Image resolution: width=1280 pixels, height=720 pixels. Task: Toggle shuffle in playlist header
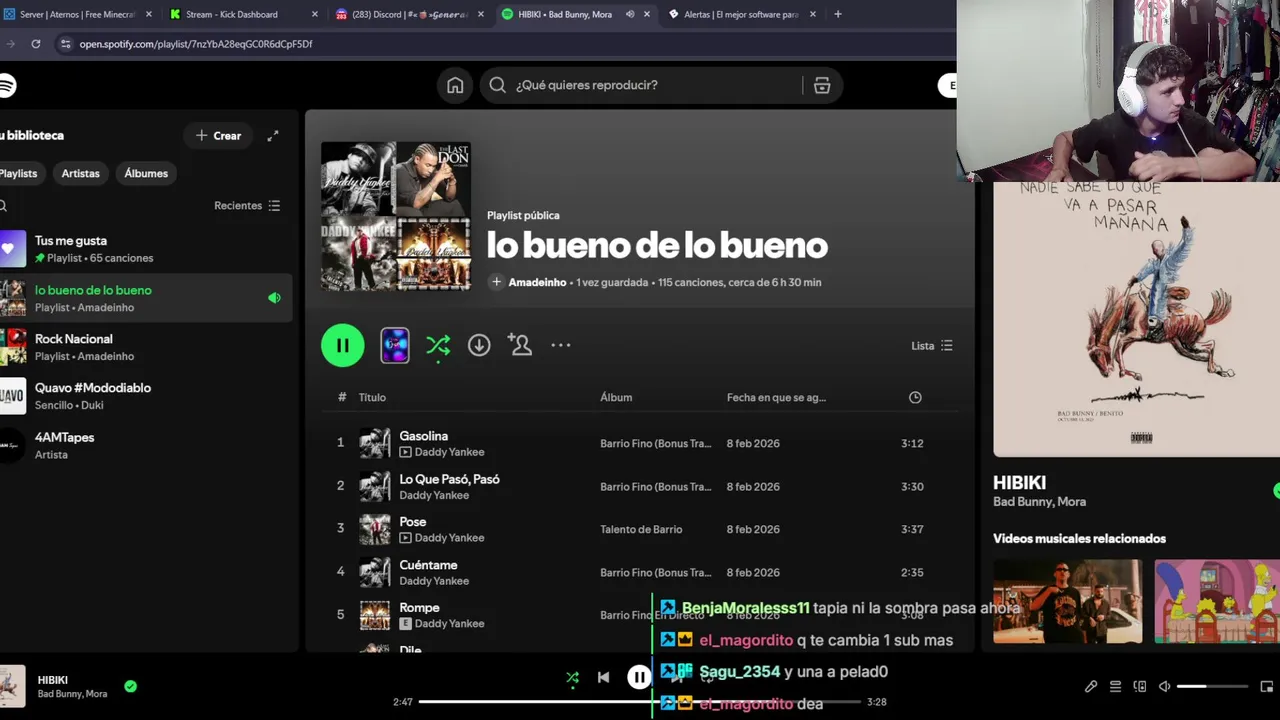(438, 346)
